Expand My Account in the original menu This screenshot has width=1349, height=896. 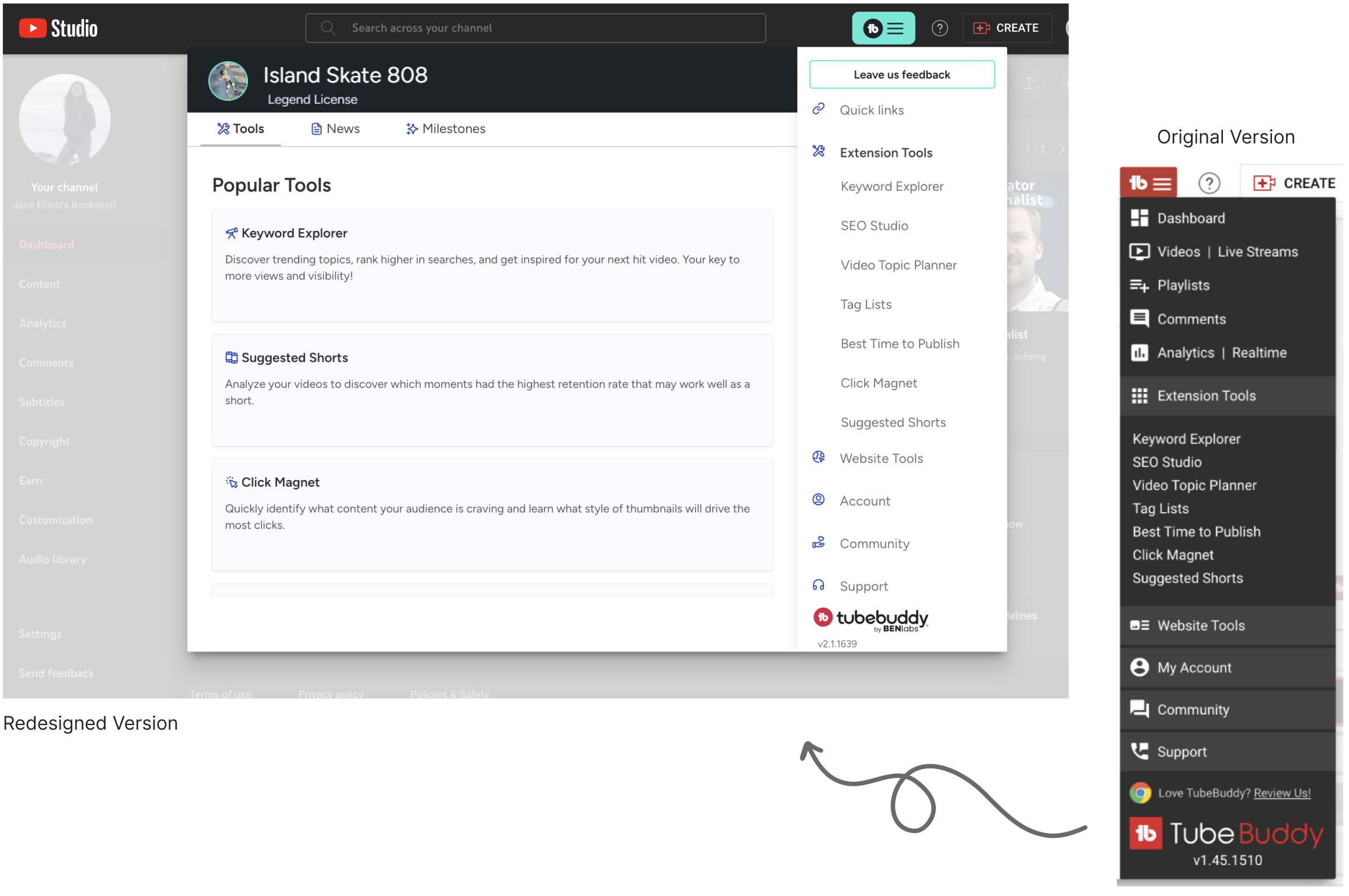click(x=1194, y=667)
